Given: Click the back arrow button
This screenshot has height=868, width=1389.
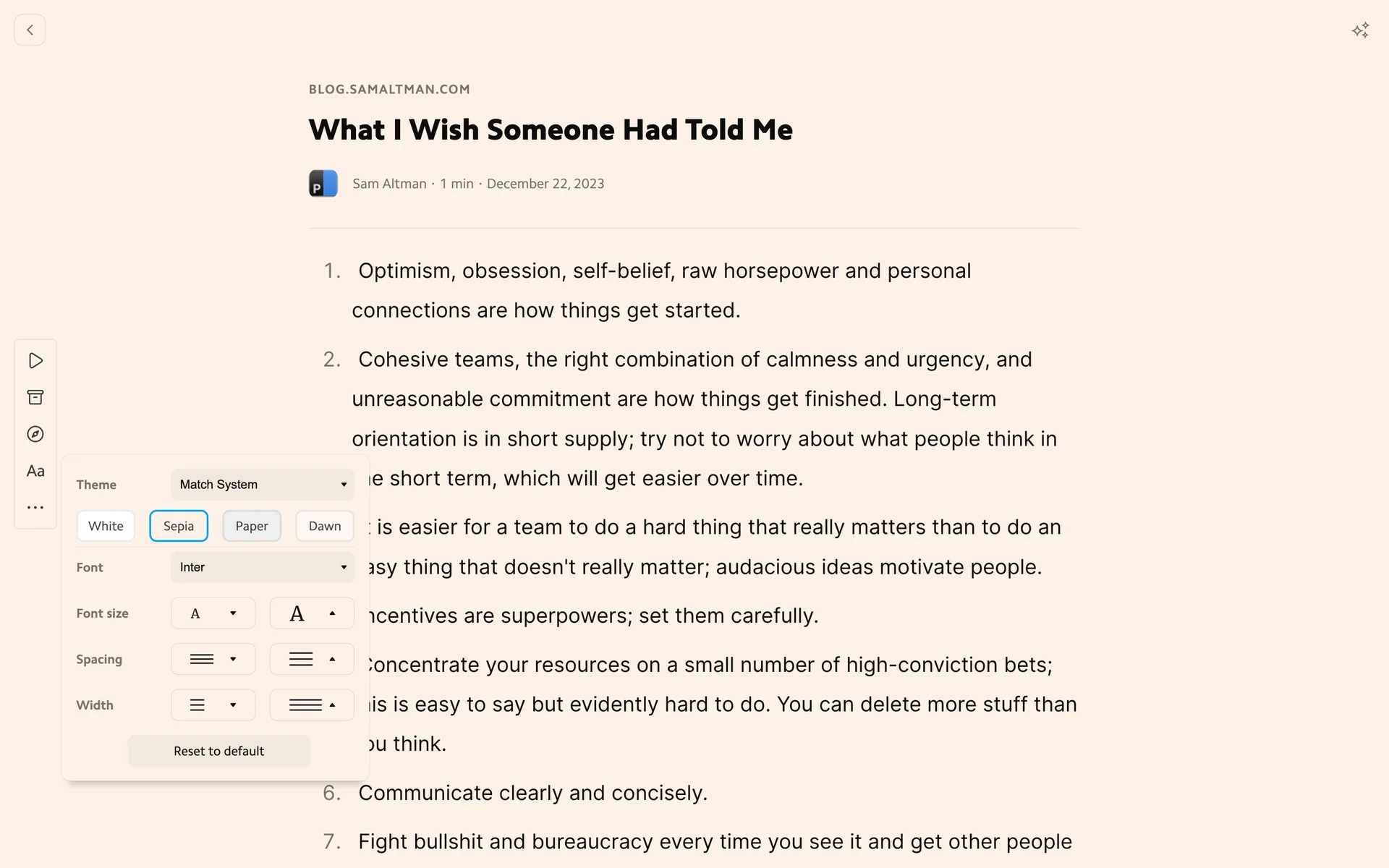Looking at the screenshot, I should 30,30.
